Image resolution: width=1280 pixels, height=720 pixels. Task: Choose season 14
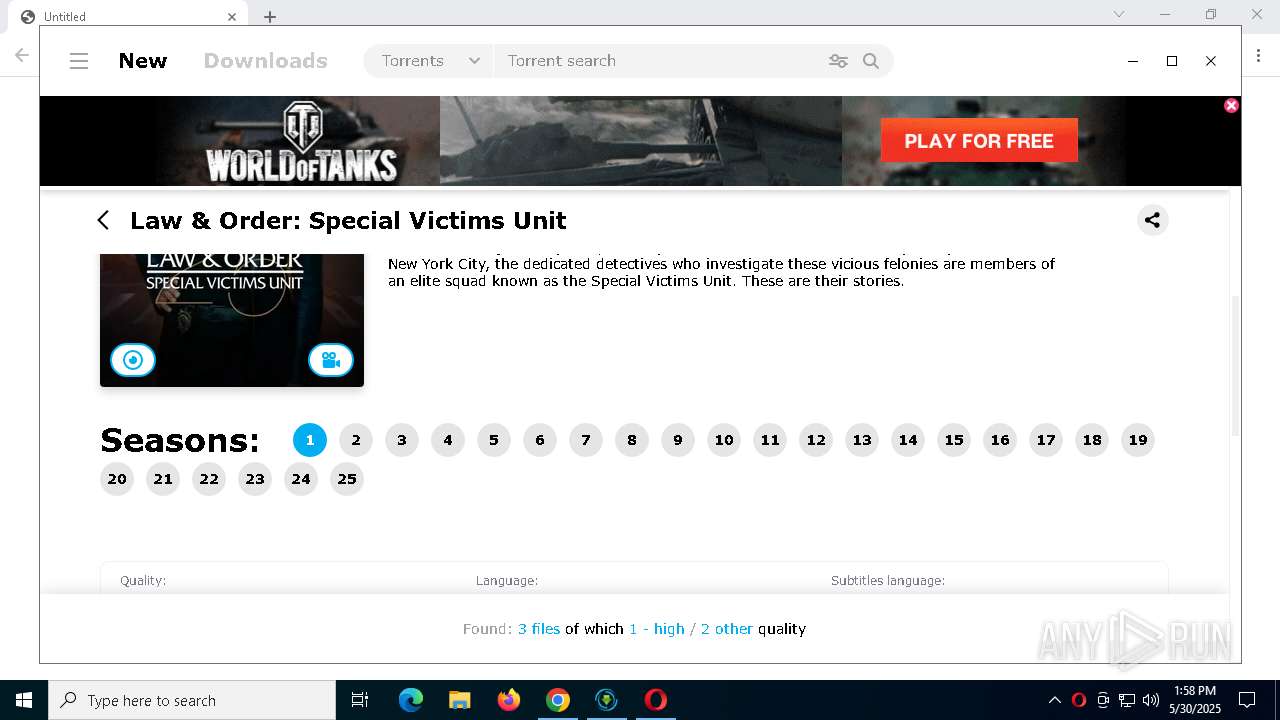tap(908, 440)
